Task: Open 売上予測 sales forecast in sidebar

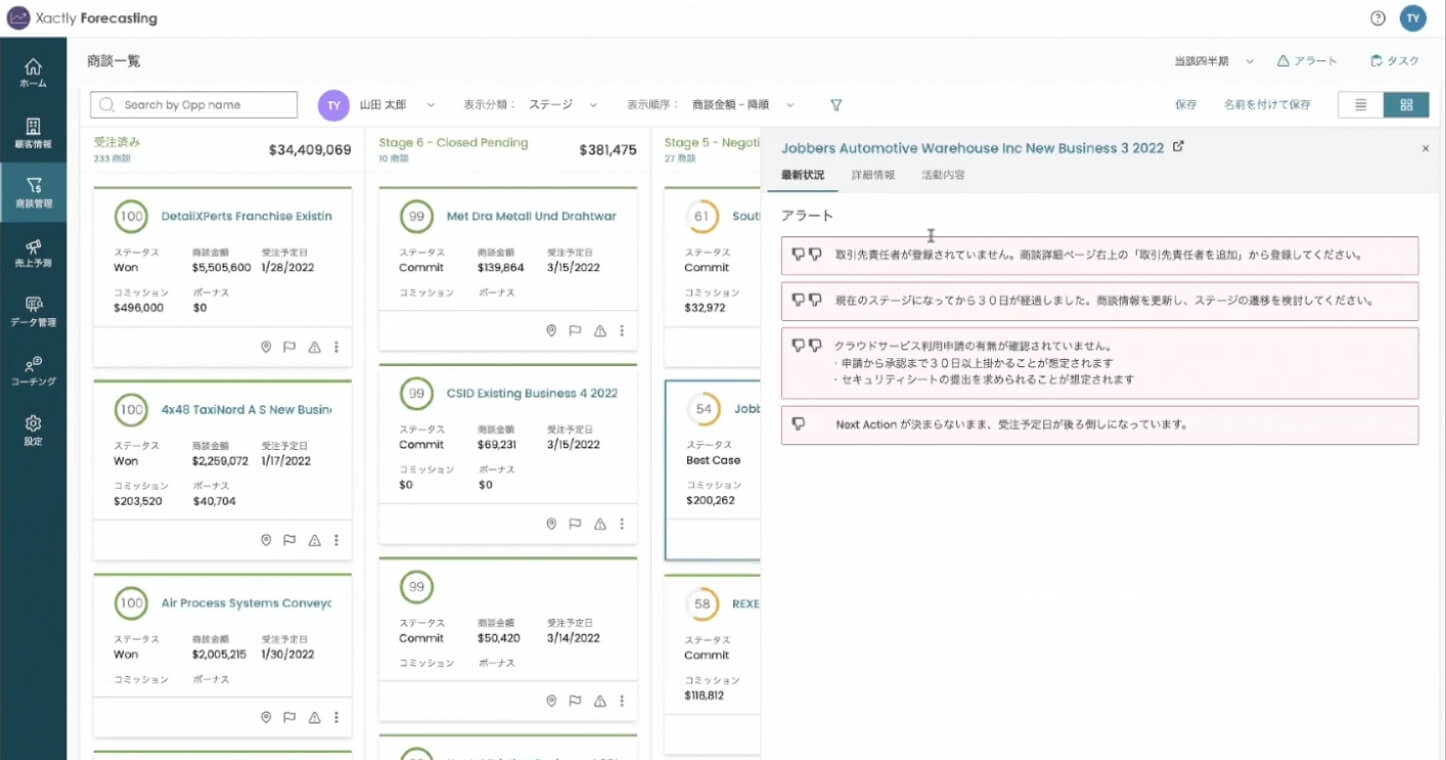Action: 33,252
